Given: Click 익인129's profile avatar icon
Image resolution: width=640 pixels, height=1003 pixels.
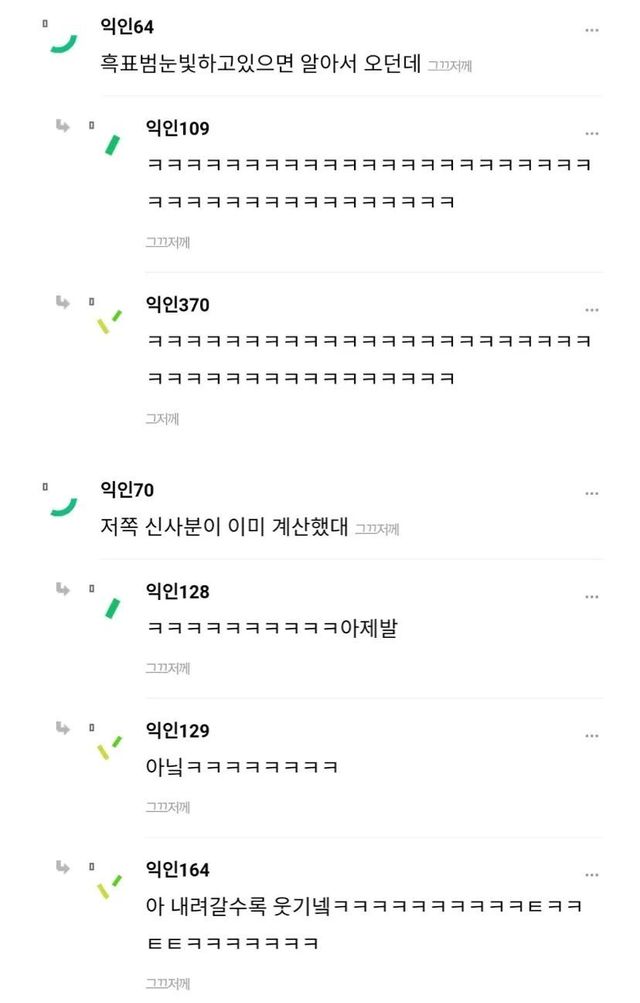Looking at the screenshot, I should (x=108, y=747).
